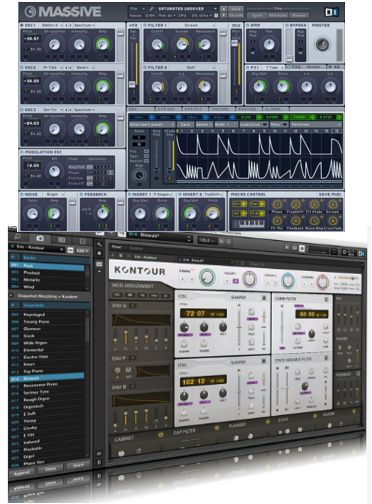This screenshot has width=372, height=504.
Task: Click the red-ringed Loudness knob in Kontour
Action: point(322,282)
